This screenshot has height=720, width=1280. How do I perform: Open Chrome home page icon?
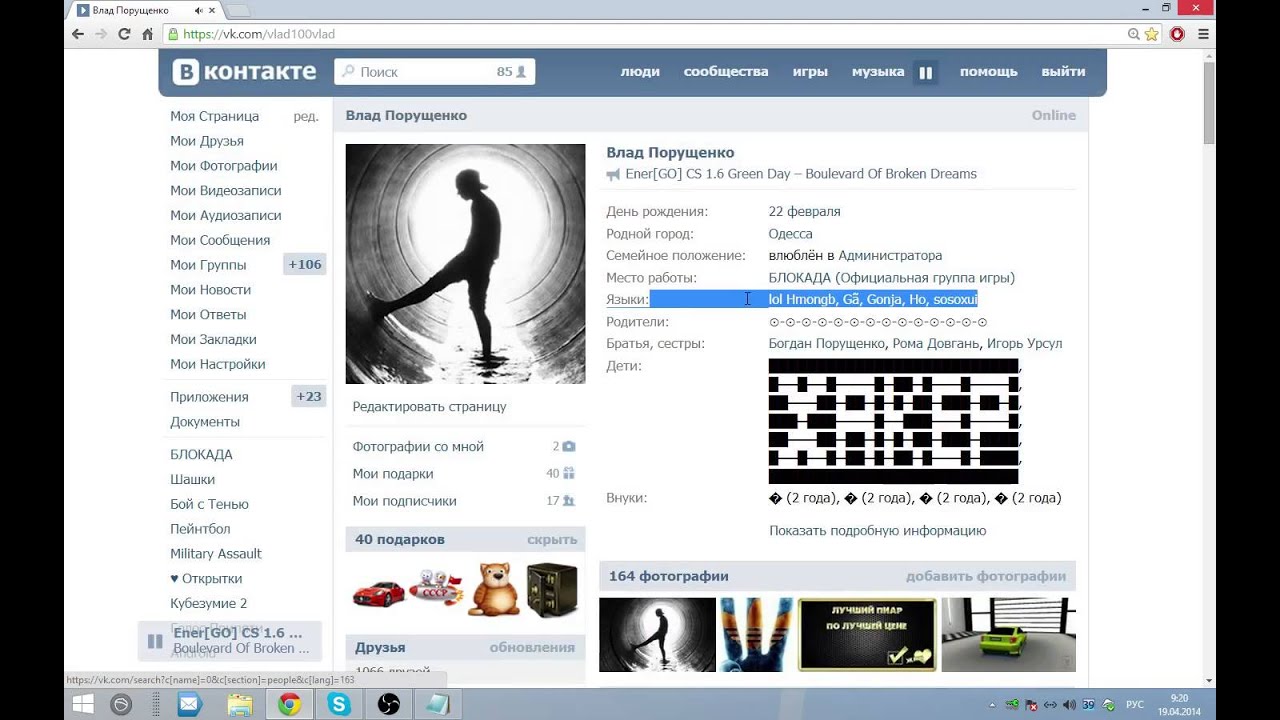pyautogui.click(x=148, y=34)
